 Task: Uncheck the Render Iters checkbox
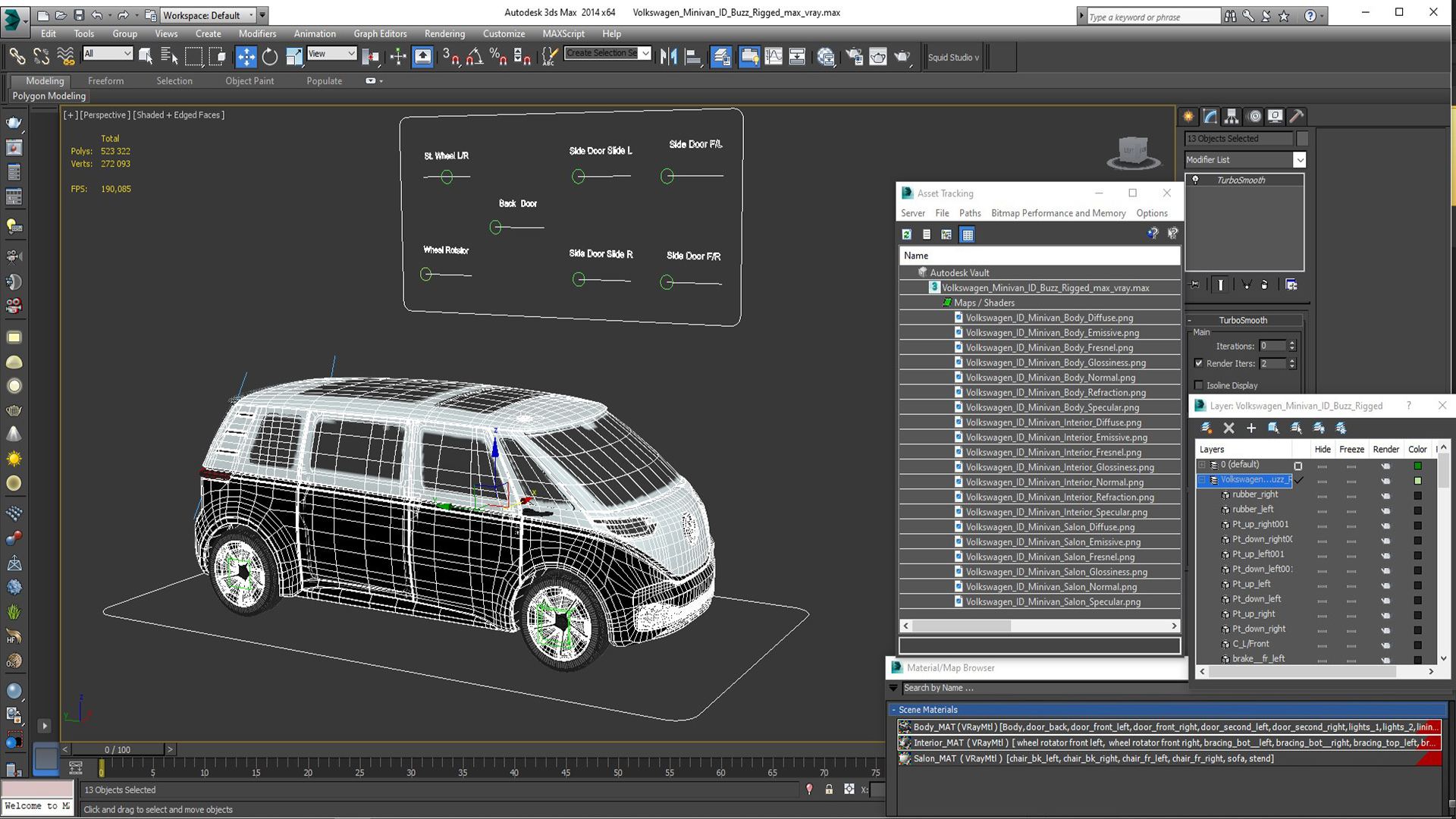1199,363
